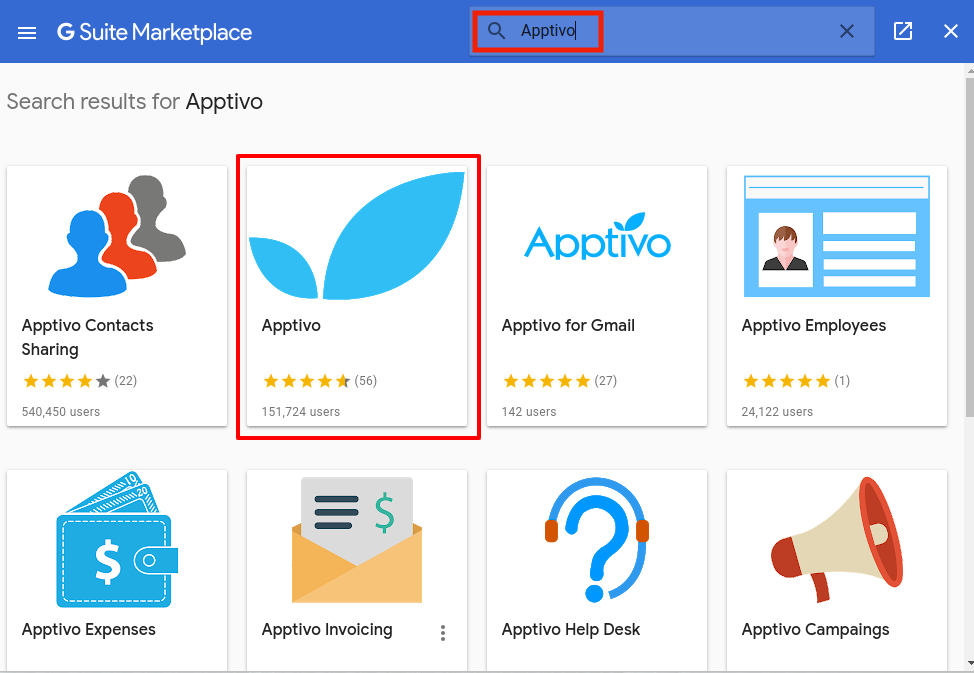
Task: Close the marketplace dialog
Action: point(950,31)
